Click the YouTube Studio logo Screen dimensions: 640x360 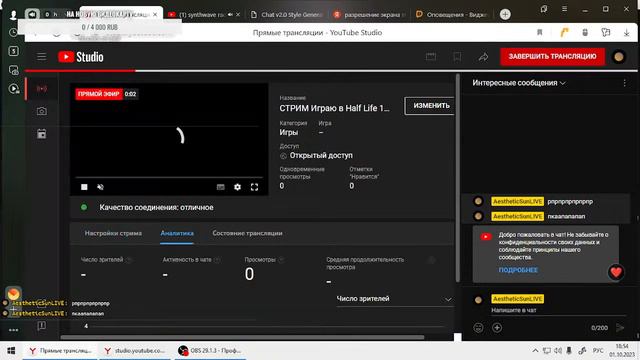[81, 57]
